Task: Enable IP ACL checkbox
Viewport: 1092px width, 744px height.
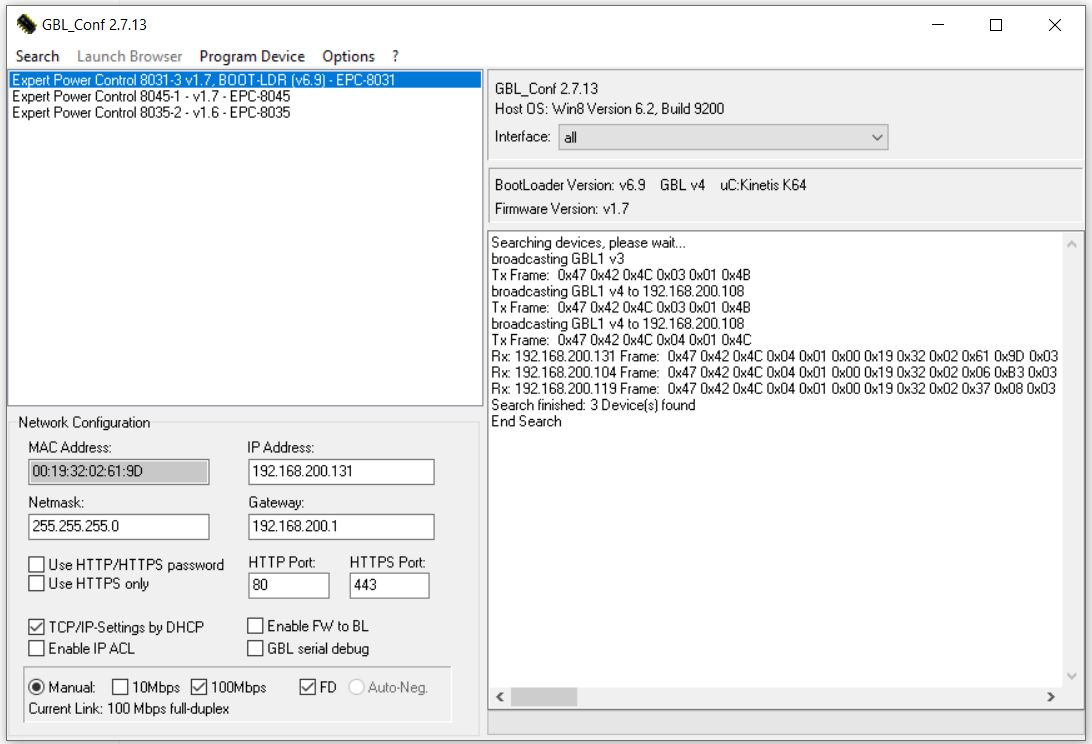Action: click(x=37, y=649)
